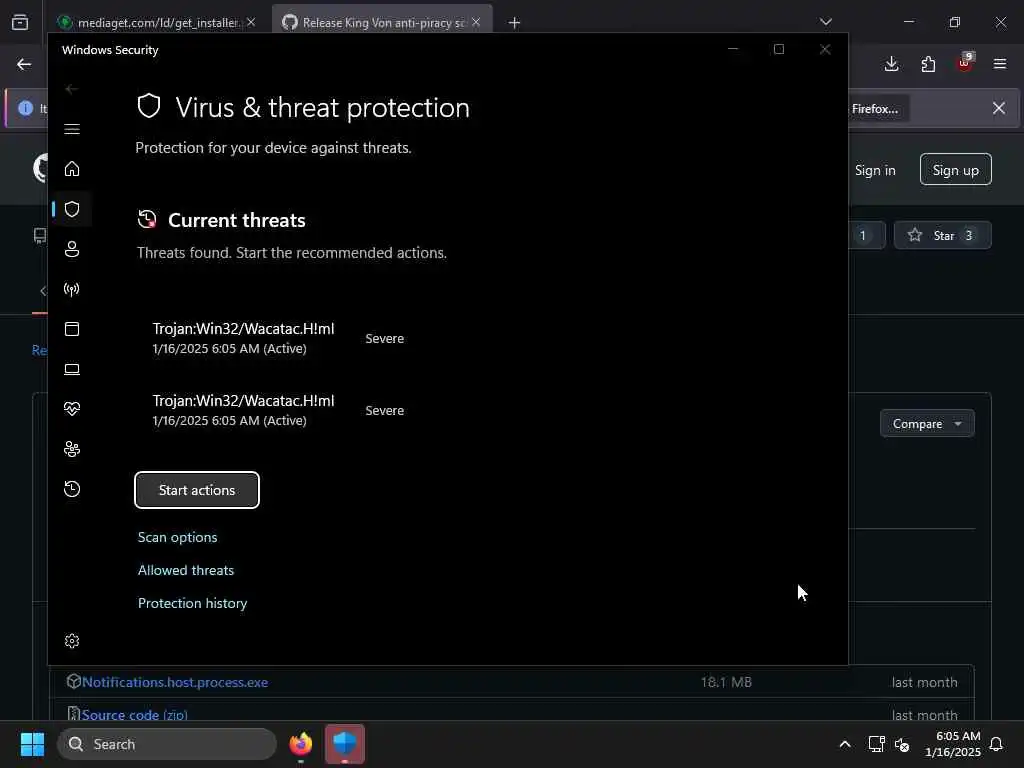Switch to the mediaget.com Firefox tab
The height and width of the screenshot is (768, 1024).
157,22
